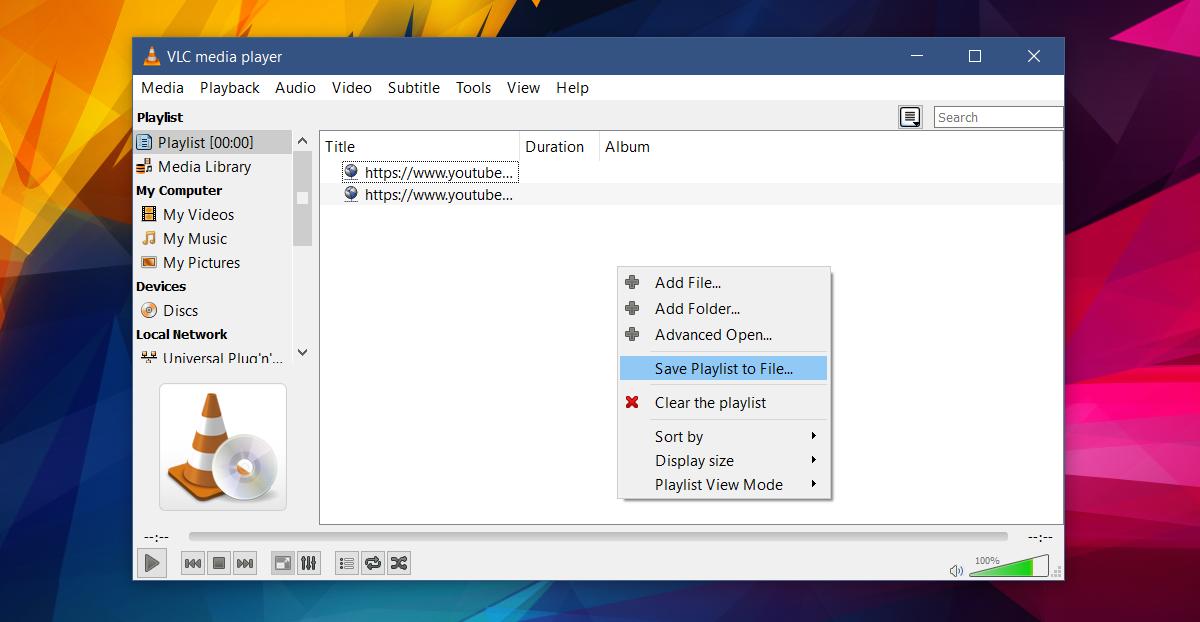Screen dimensions: 1200x622
Task: Click the VLC cone album art thumbnail
Action: (223, 447)
